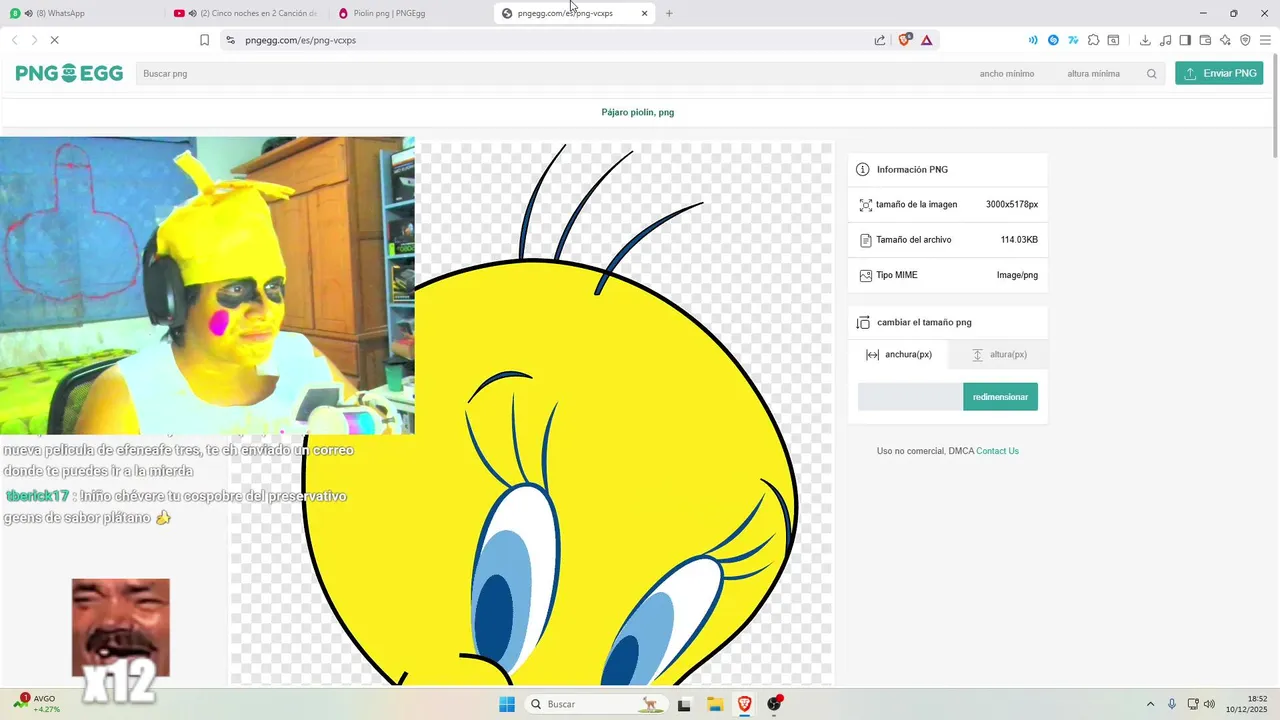Switch to Cinco noches YouTube tab
Screen dimensions: 1280x720
pos(245,13)
